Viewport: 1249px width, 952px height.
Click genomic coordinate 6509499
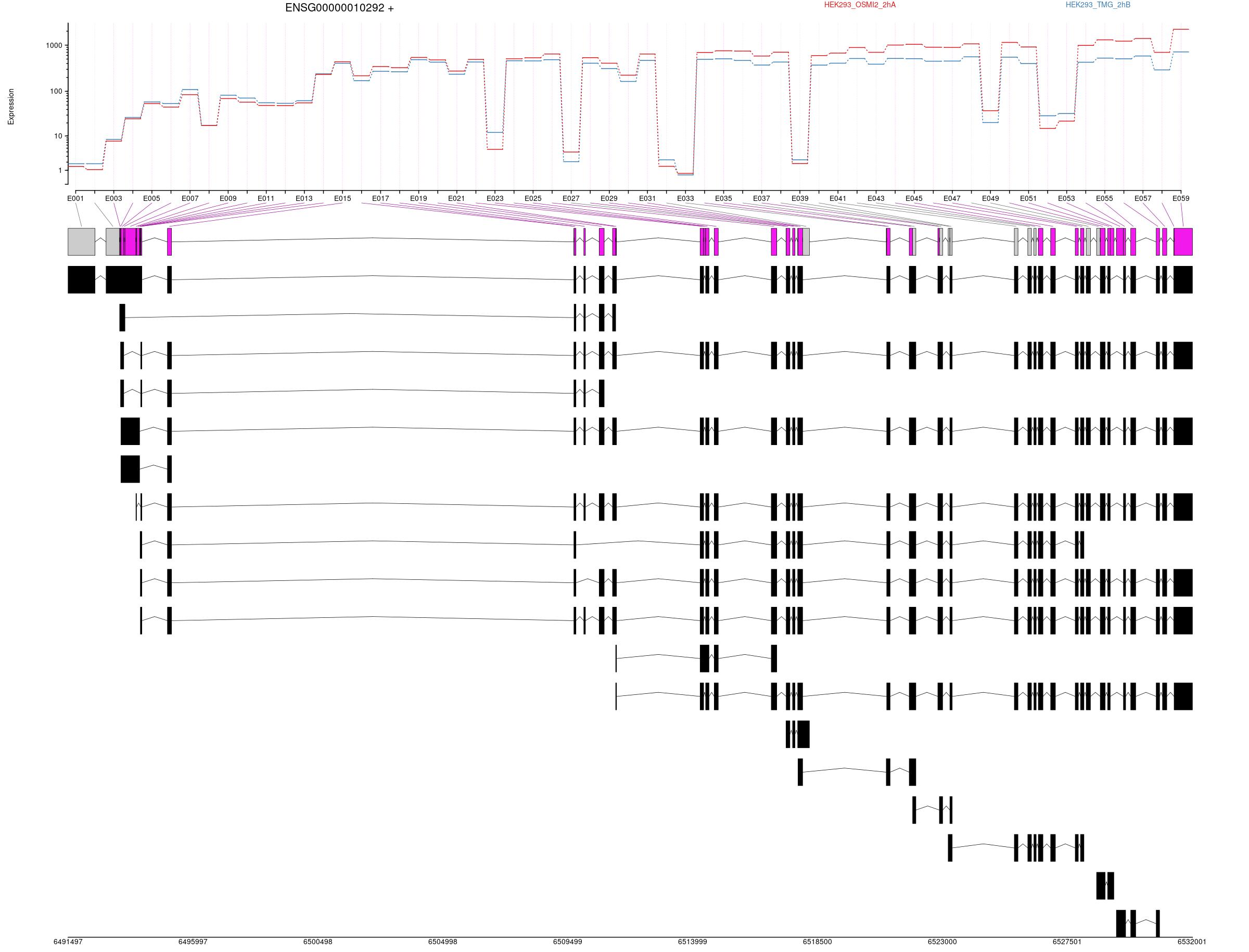568,942
